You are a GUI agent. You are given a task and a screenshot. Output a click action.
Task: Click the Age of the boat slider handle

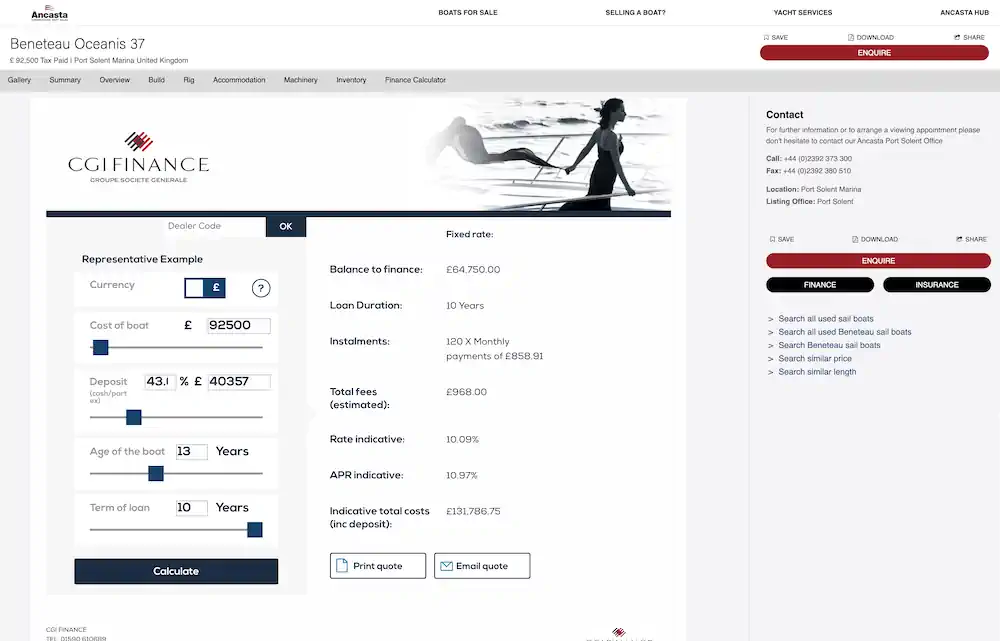(x=156, y=473)
